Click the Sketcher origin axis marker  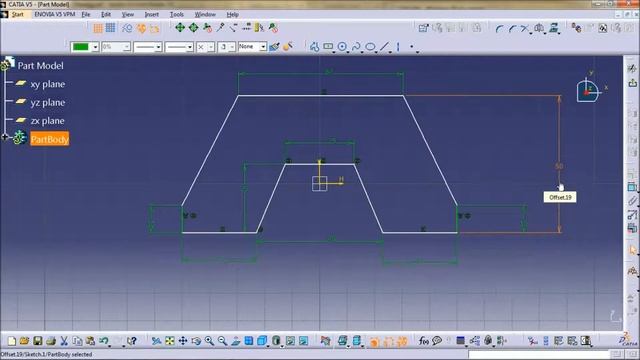[320, 183]
